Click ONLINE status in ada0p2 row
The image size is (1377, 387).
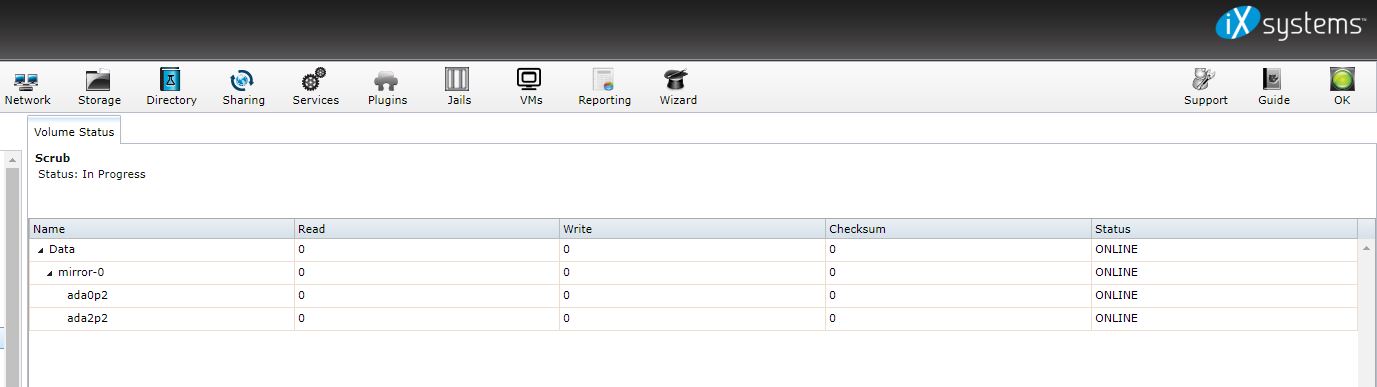(x=1116, y=295)
